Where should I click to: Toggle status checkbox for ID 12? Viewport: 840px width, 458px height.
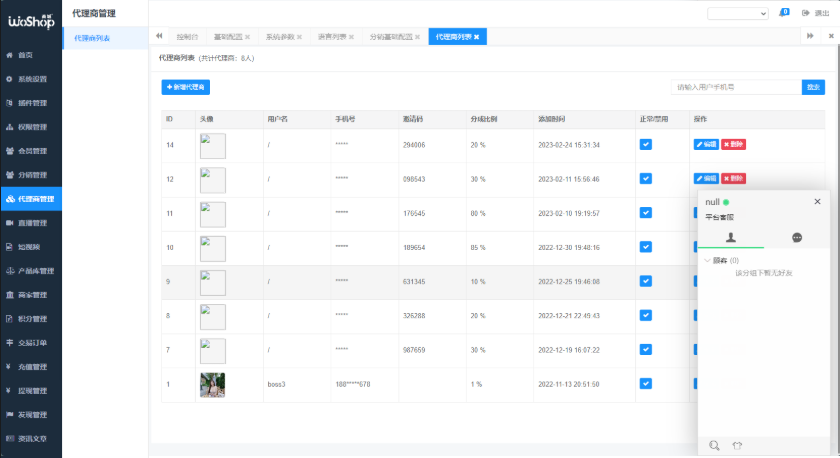tap(646, 179)
